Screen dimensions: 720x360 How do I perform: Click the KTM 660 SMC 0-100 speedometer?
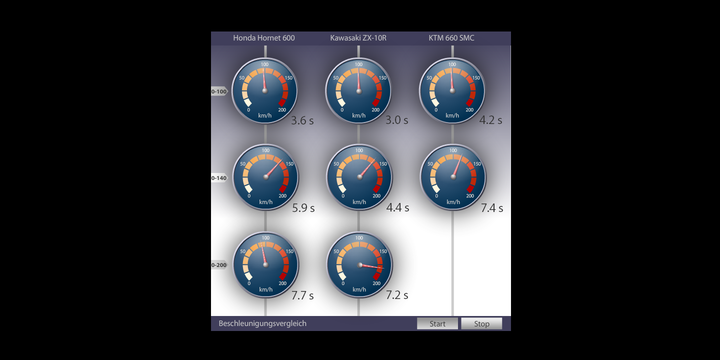tap(452, 90)
